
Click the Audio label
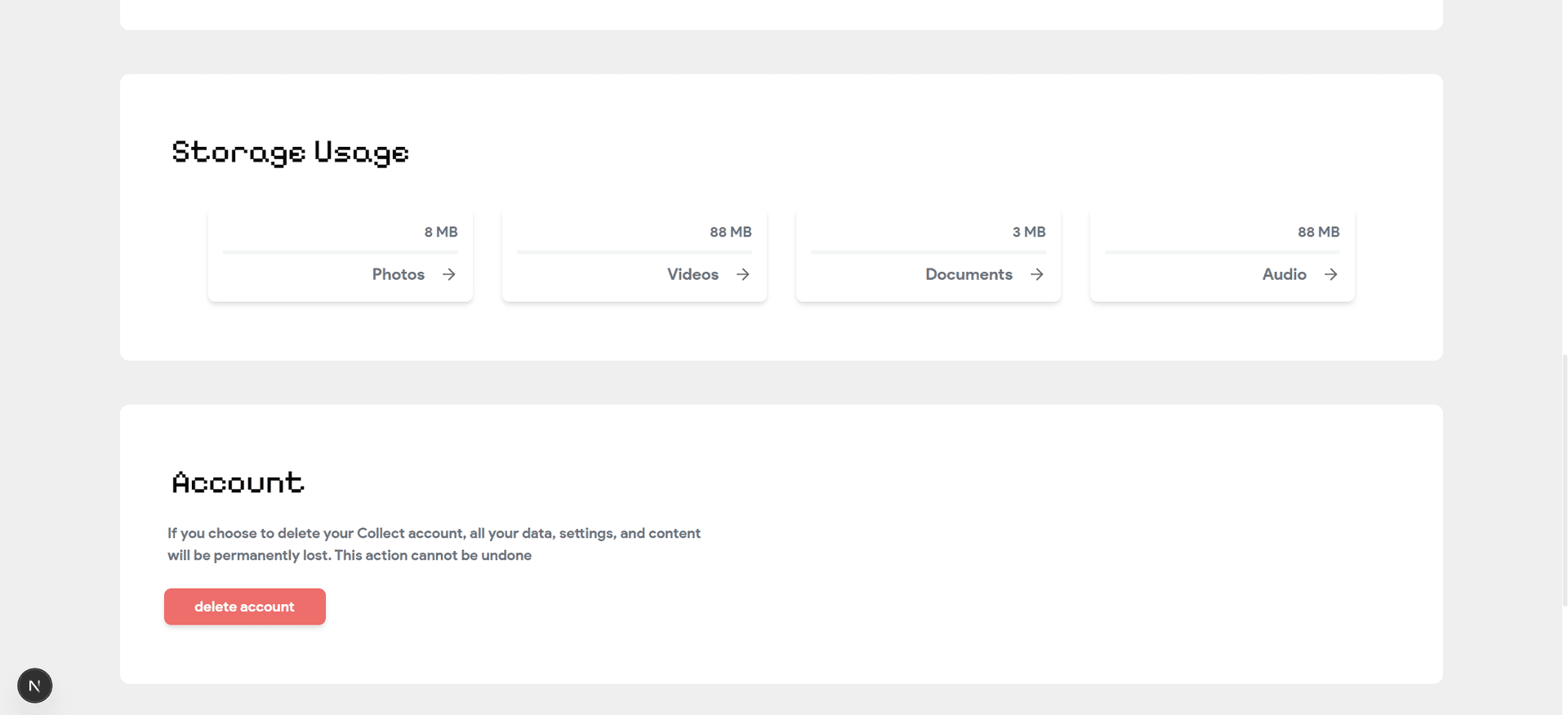tap(1283, 274)
